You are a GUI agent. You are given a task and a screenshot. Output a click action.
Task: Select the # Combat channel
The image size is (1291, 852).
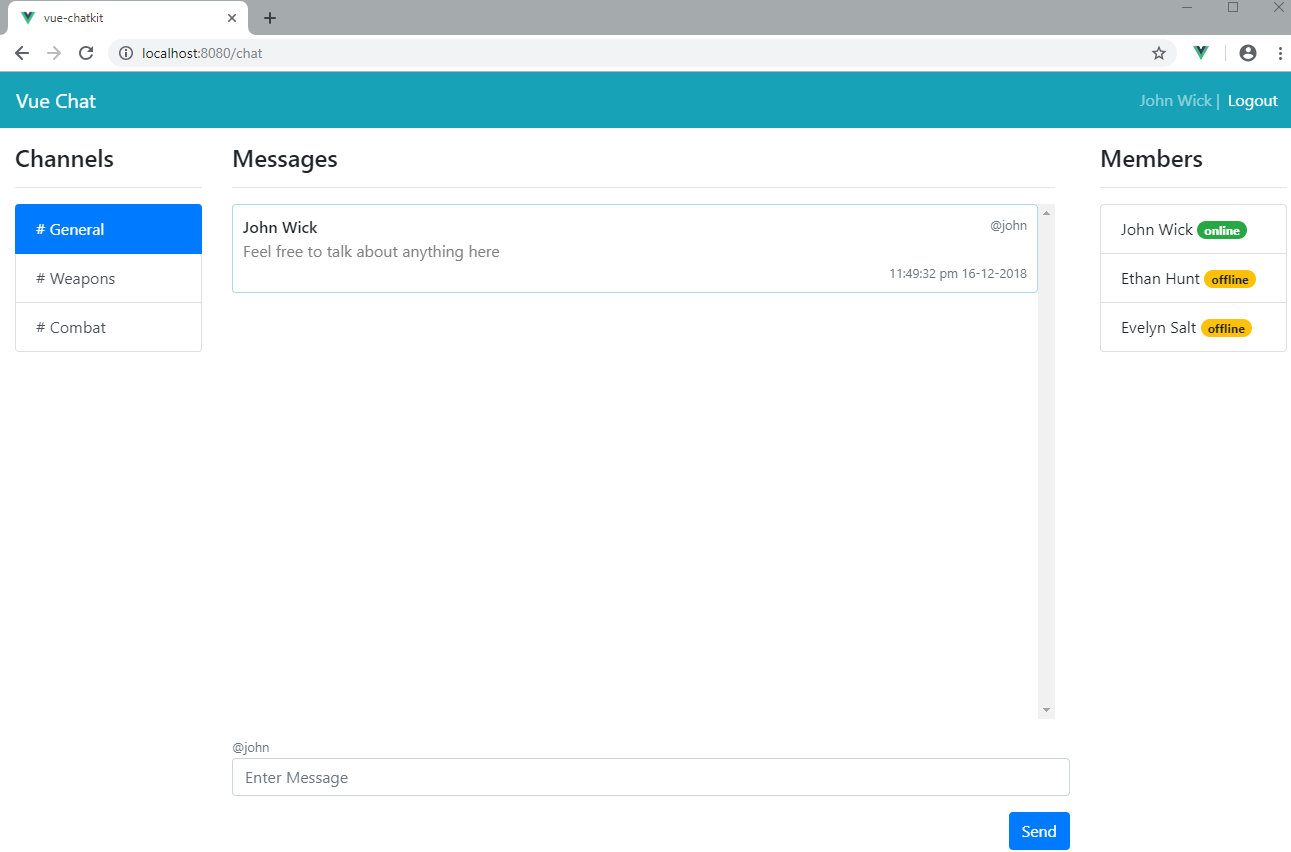pos(108,327)
